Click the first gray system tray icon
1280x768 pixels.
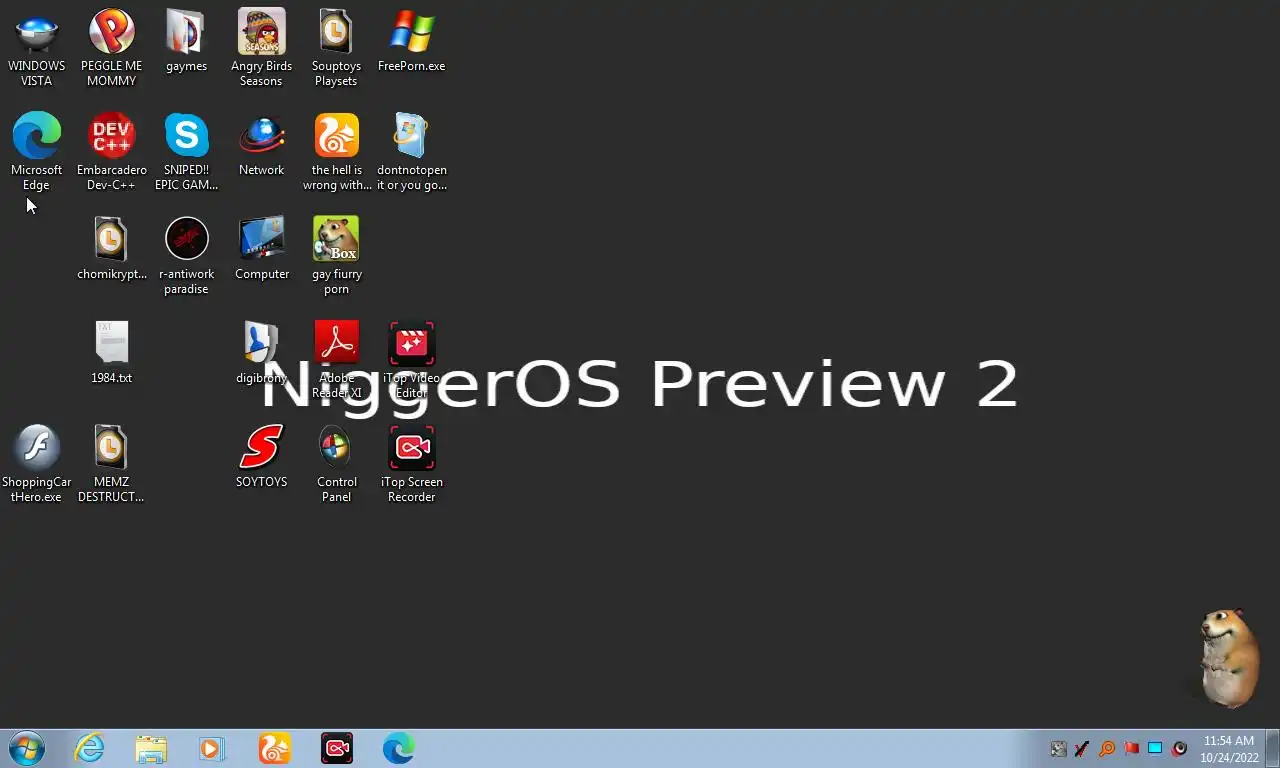pos(1059,748)
